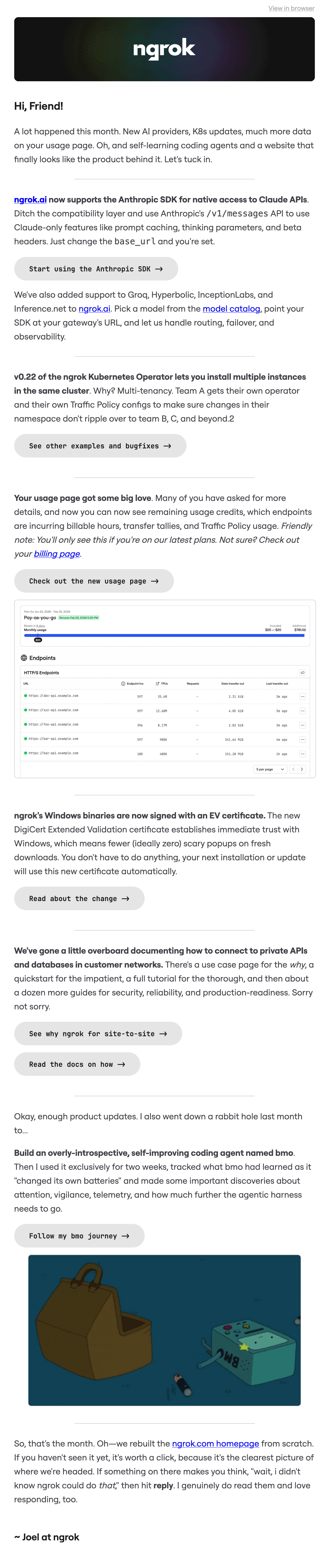Open the three-dot menu for abc-api.example.com
The height and width of the screenshot is (1568, 328).
(x=303, y=696)
